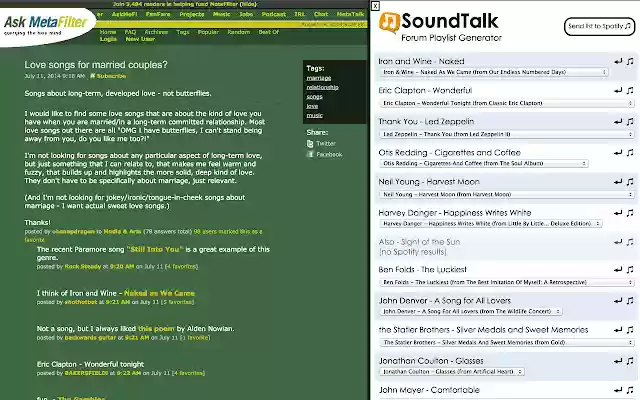The image size is (640, 400).
Task: Open the 'marriage' tag link
Action: point(319,78)
